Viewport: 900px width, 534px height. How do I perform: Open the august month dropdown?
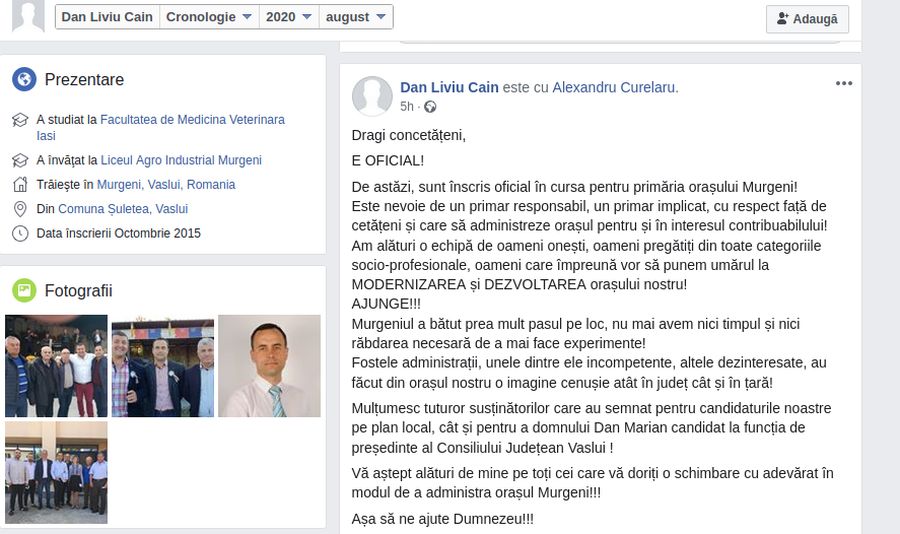pos(355,17)
